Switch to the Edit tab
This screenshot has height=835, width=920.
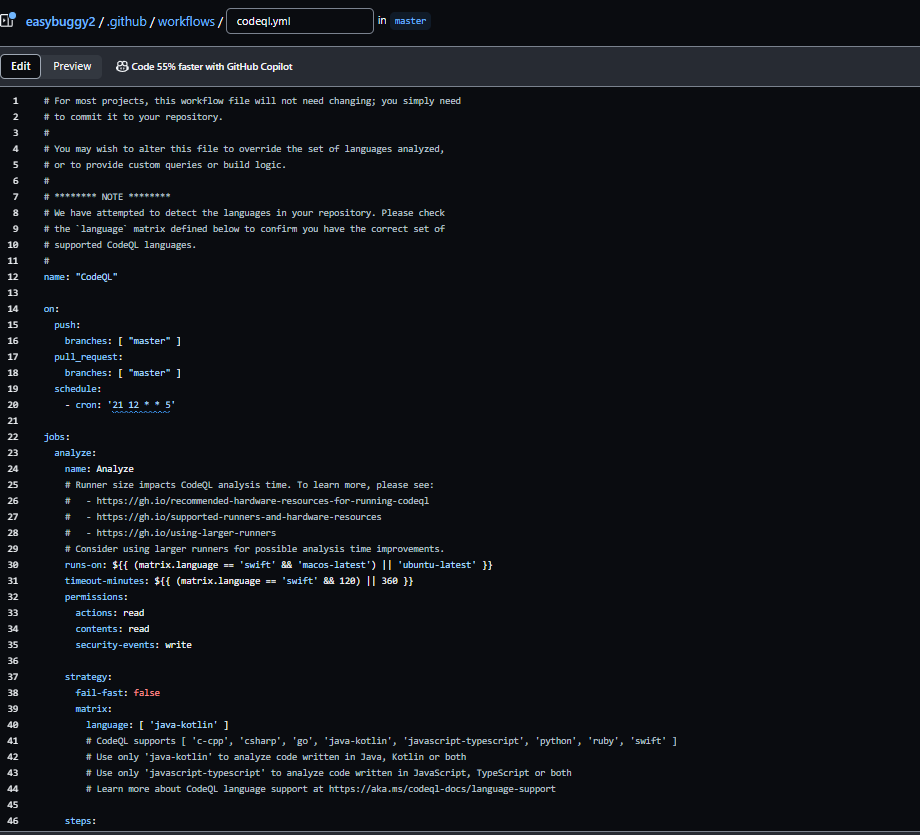21,67
